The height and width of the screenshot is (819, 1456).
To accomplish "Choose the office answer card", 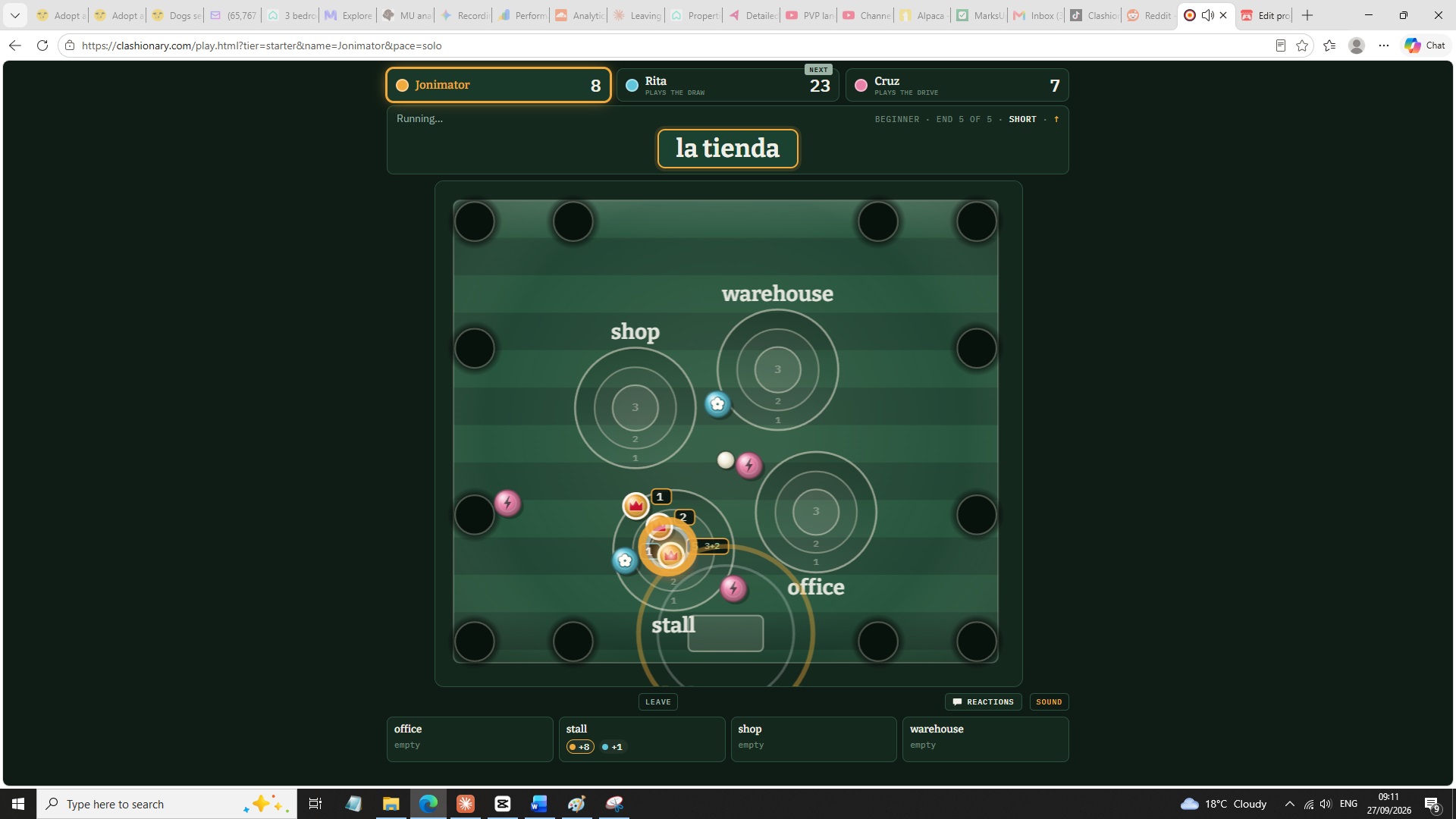I will coord(469,739).
